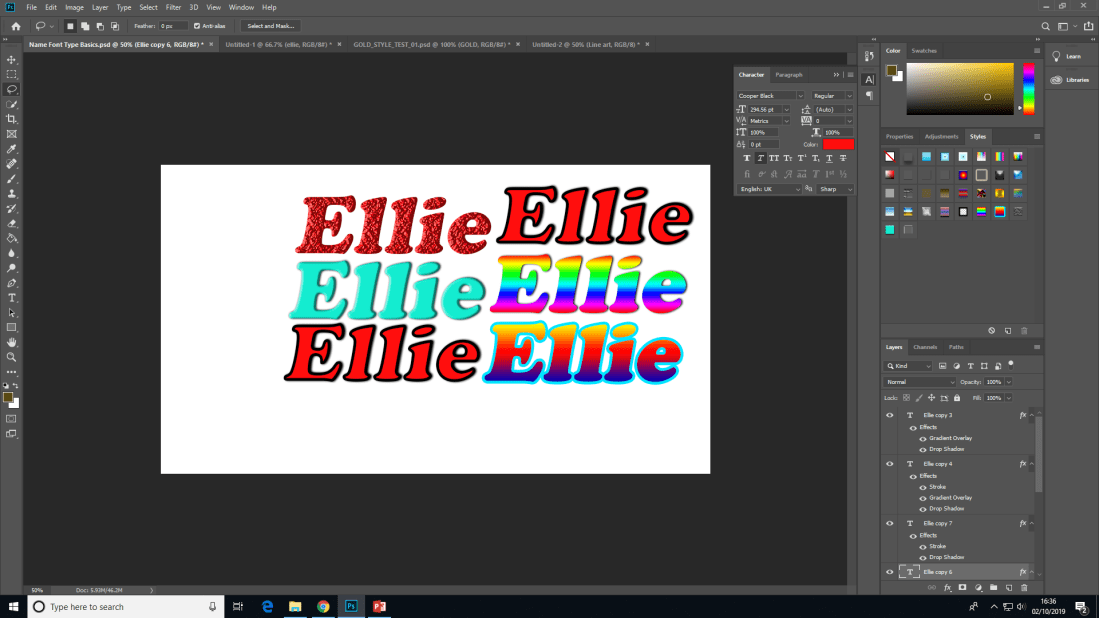
Task: Toggle visibility of Ellie copy 7 layer
Action: click(x=890, y=523)
